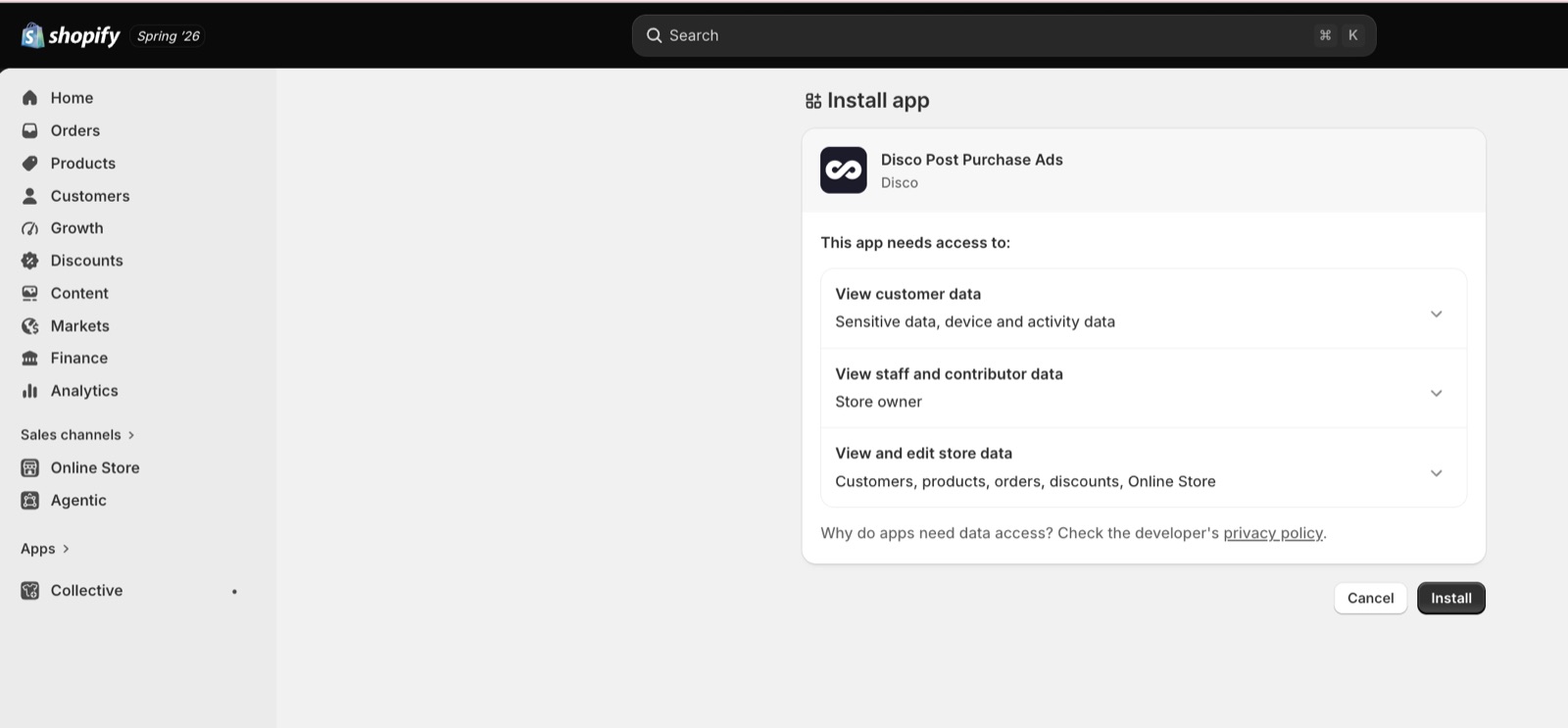Click the Finance bank icon
Image resolution: width=1568 pixels, height=728 pixels.
point(30,359)
